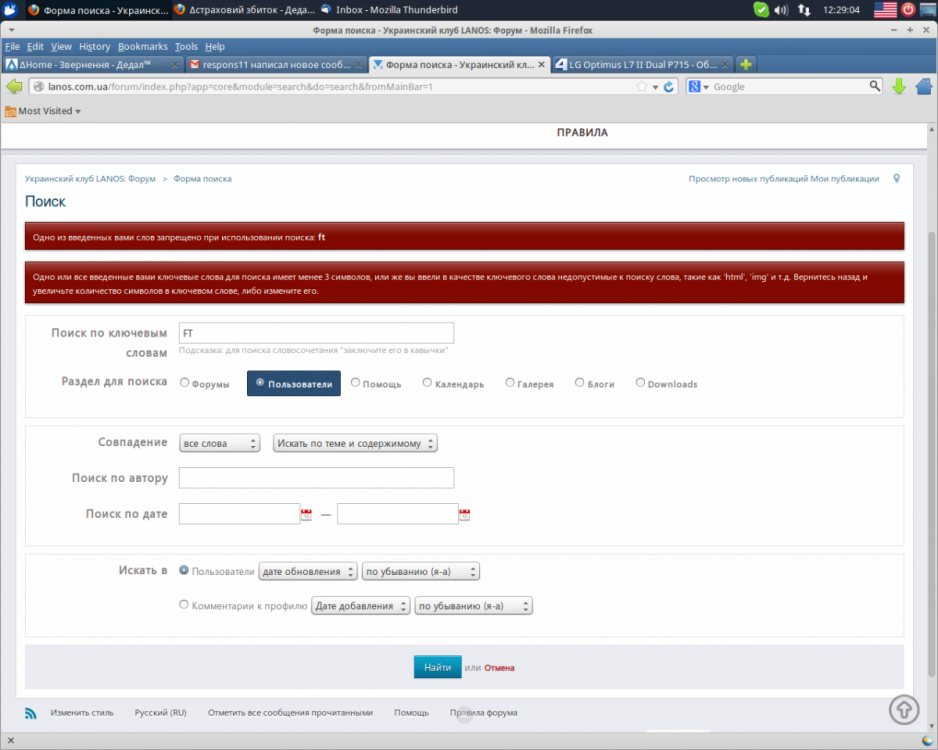Screen dimensions: 938x750
Task: Click the Поиск по автору input field
Action: coord(316,478)
